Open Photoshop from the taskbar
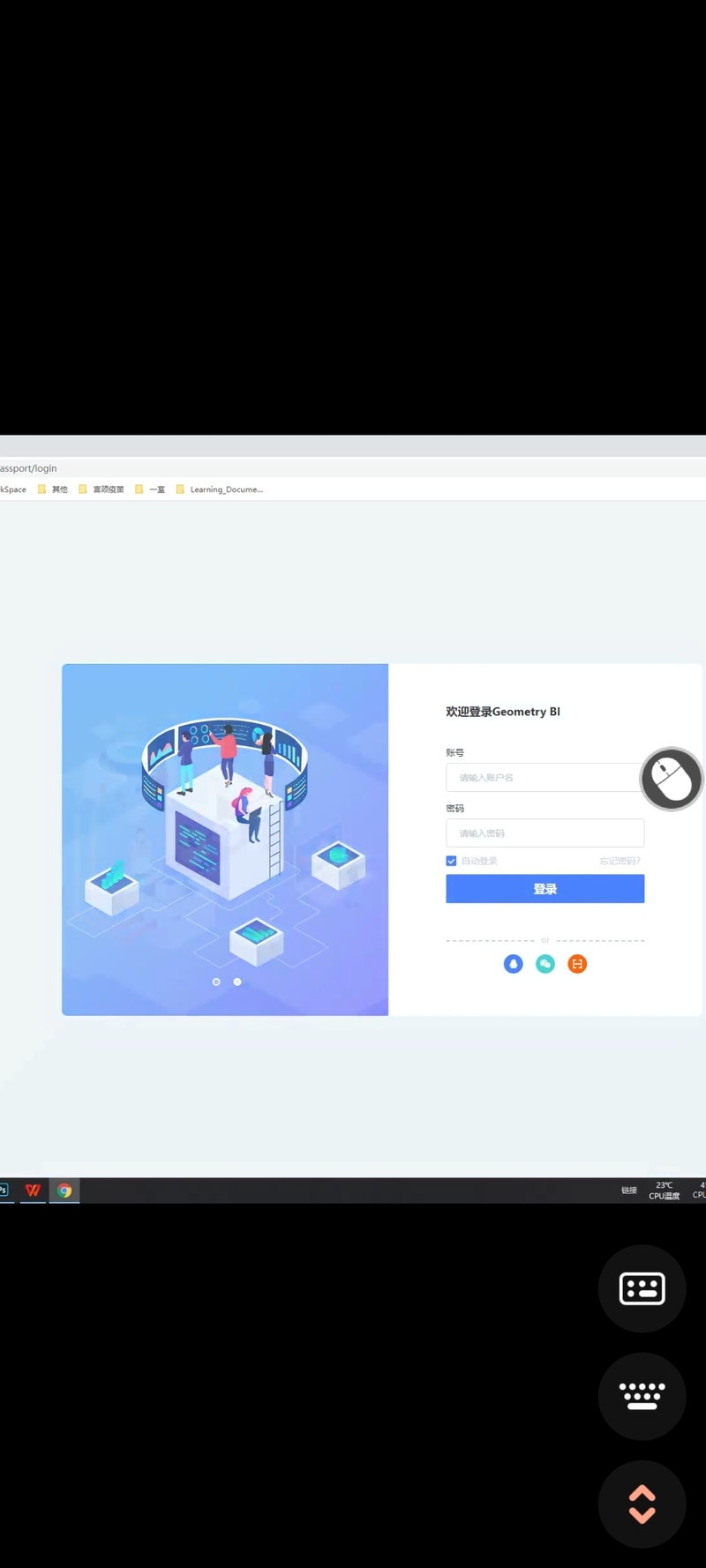The height and width of the screenshot is (1568, 706). click(4, 1190)
